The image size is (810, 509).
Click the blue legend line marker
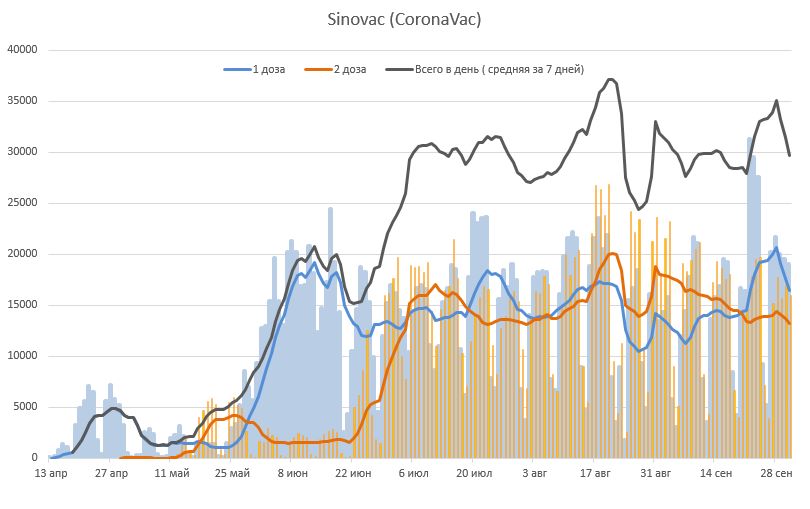coord(236,69)
